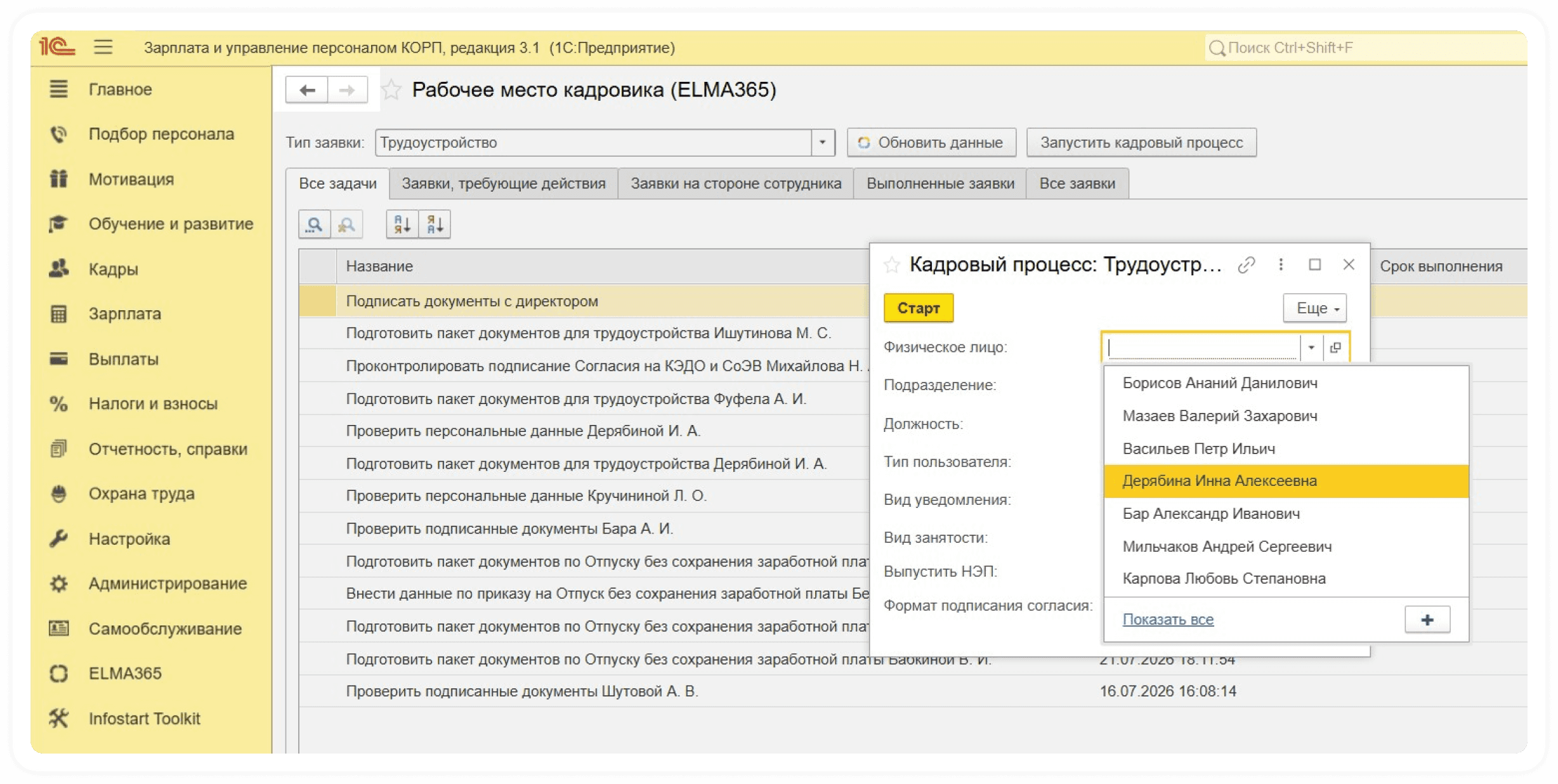1558x784 pixels.
Task: Sort the task list ascending
Action: coord(402,225)
